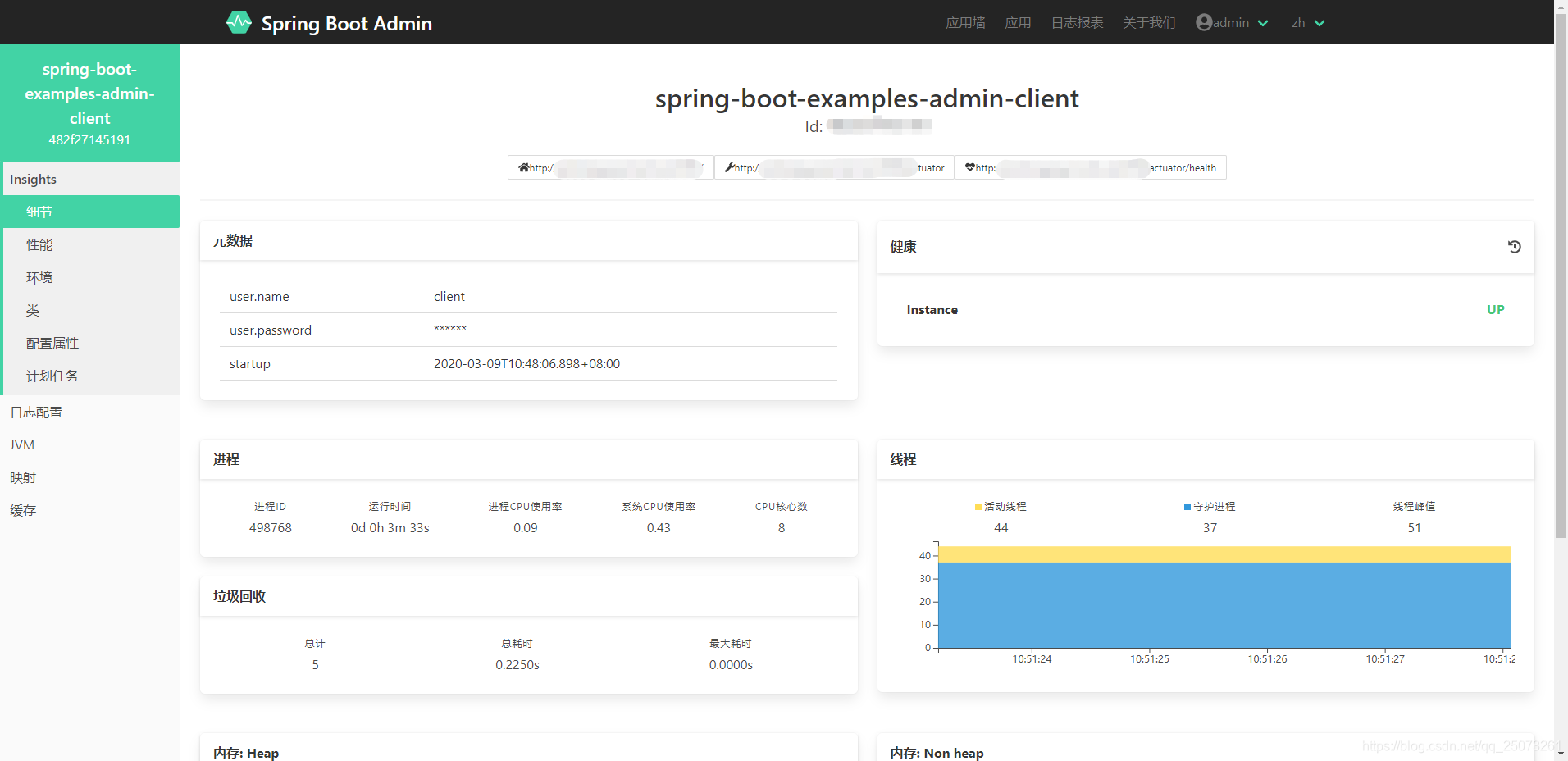The width and height of the screenshot is (1568, 761).
Task: Click the admin user avatar icon
Action: coord(1204,22)
